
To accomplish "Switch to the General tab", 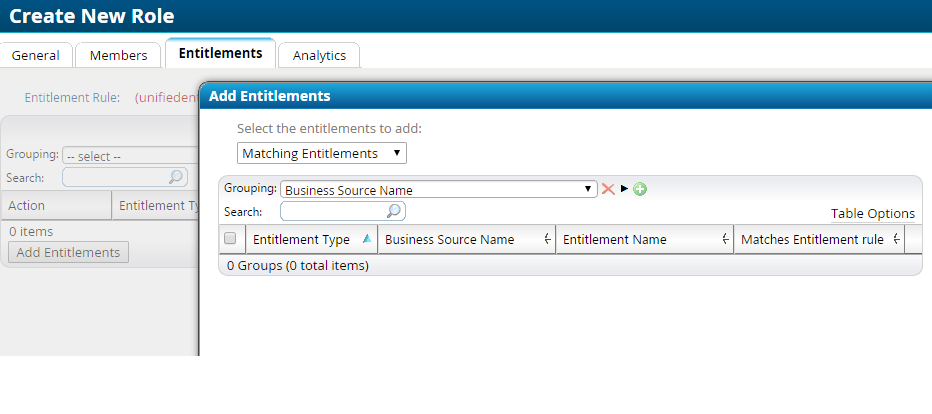I will (x=35, y=55).
